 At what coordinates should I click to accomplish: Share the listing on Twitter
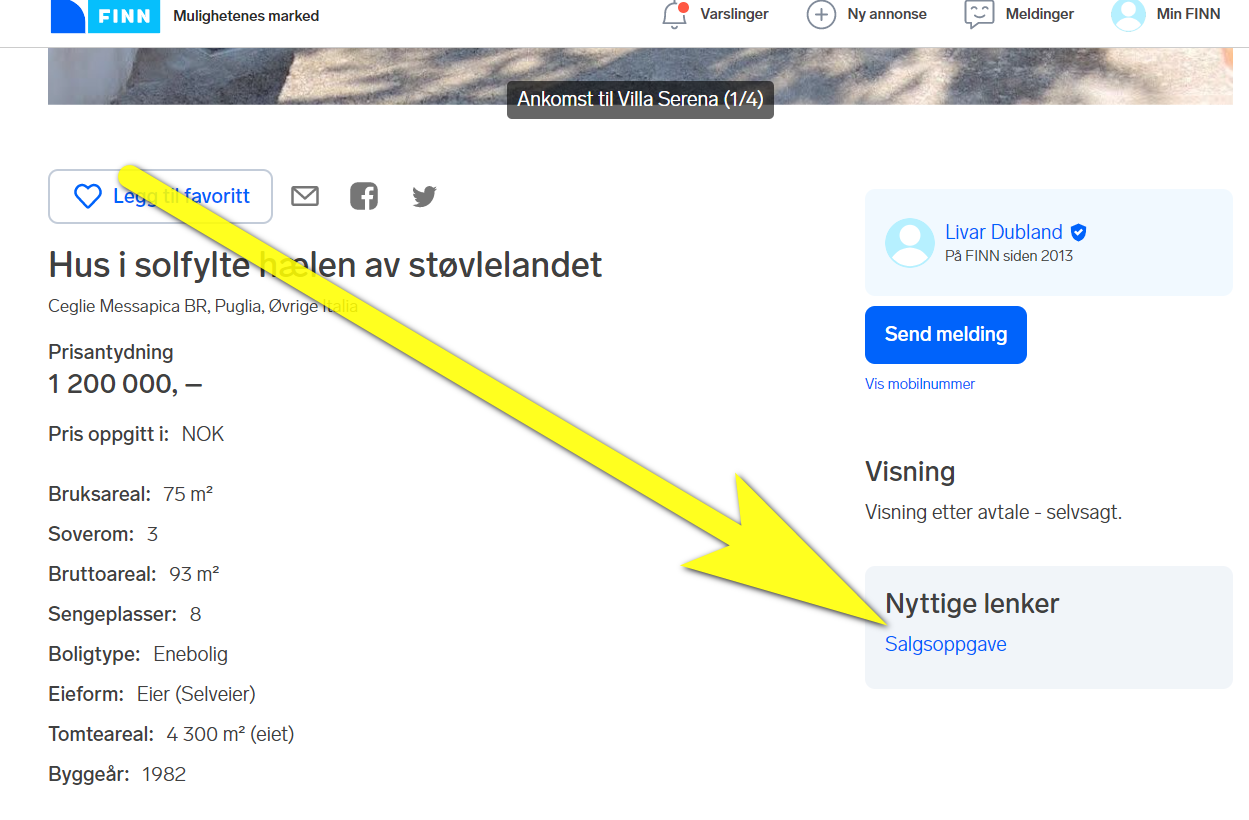click(424, 195)
